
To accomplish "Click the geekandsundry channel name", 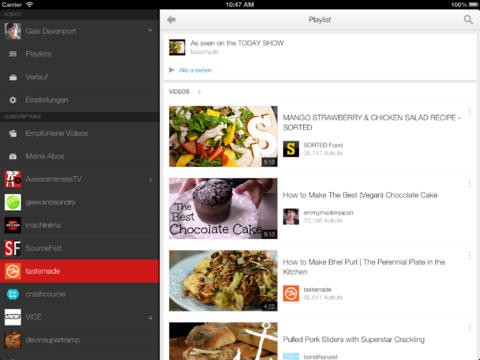I will (50, 202).
